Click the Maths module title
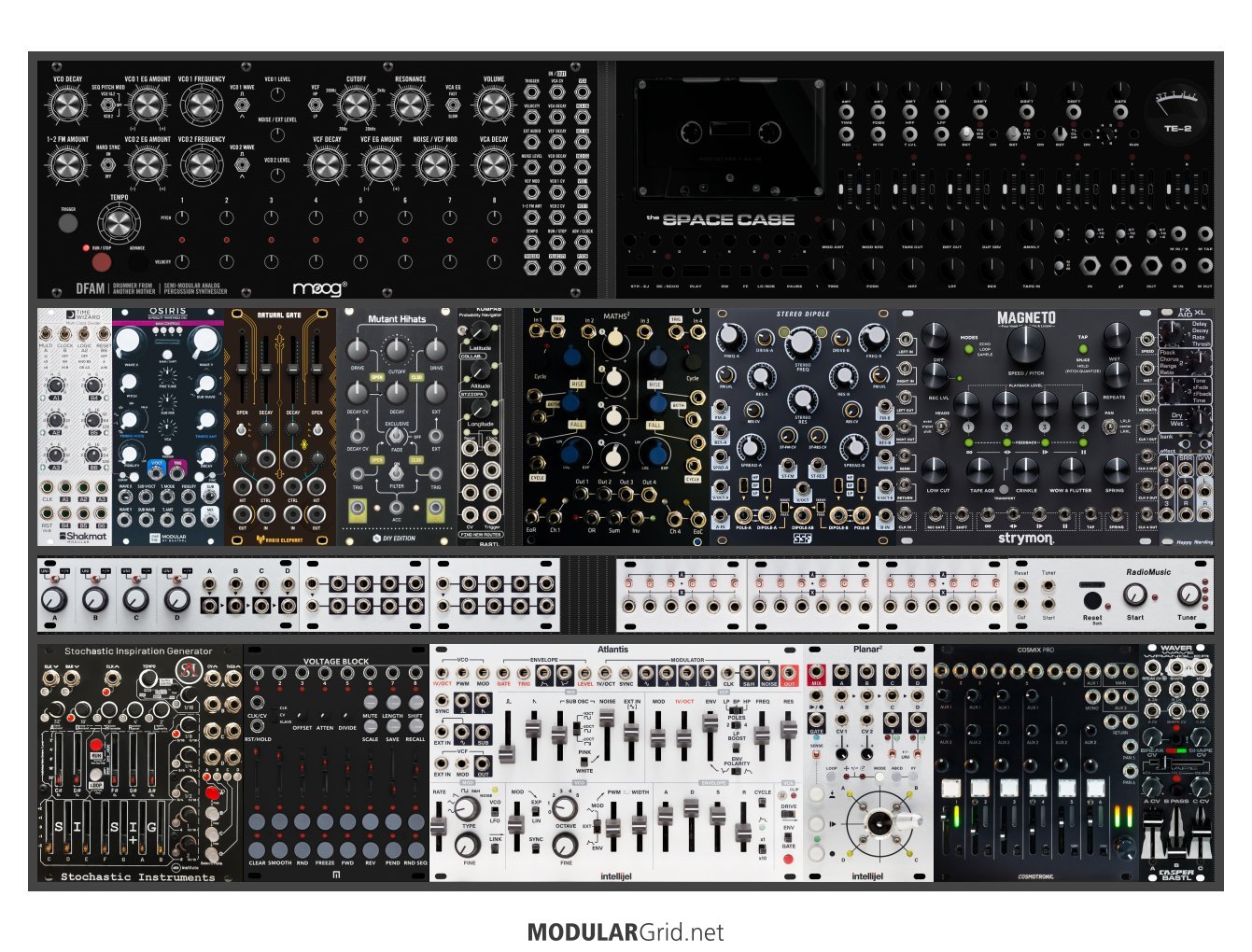 [x=616, y=316]
